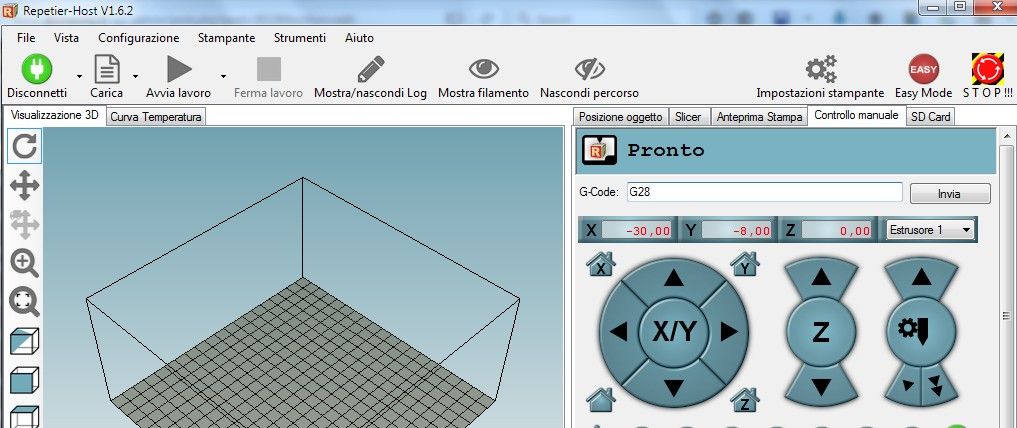Open the Stampante menu

[226, 38]
